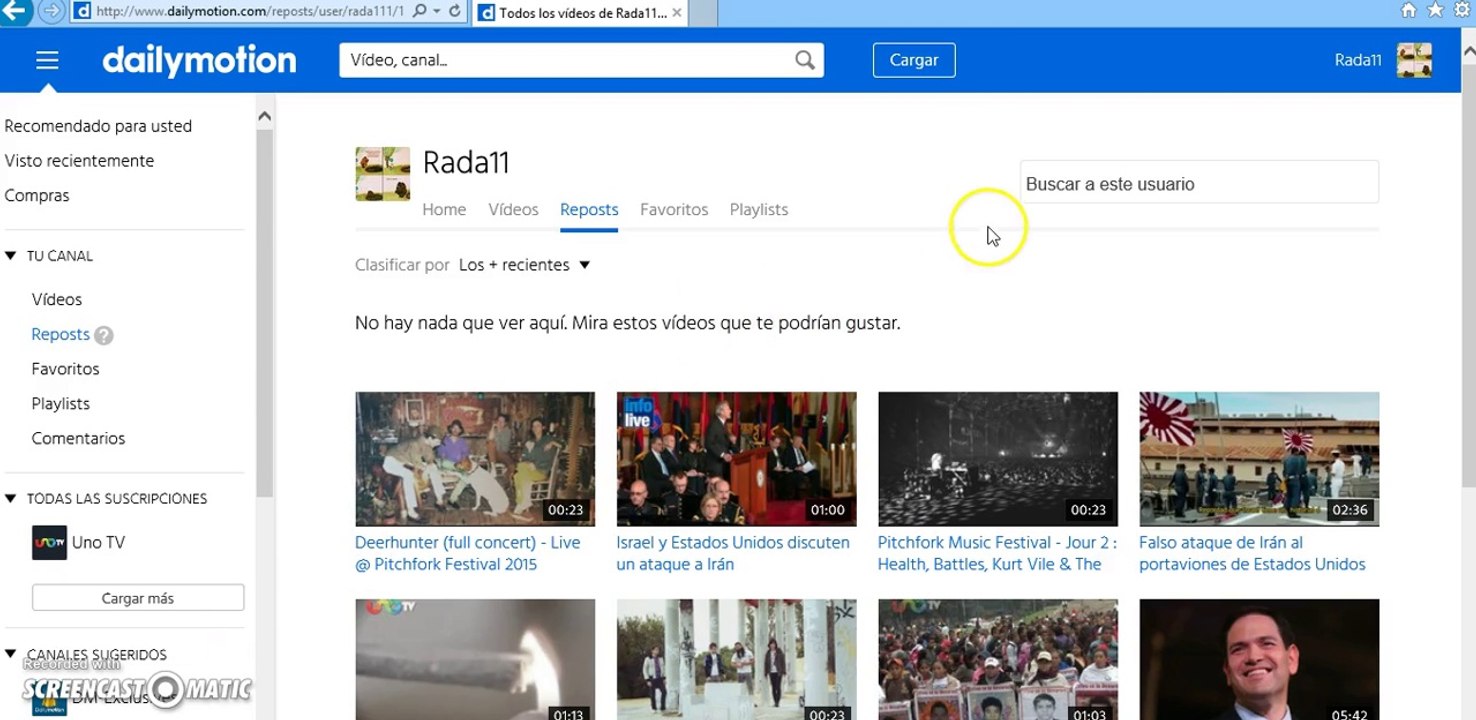Open the browser tools gear
Viewport: 1476px width, 720px height.
point(1462,11)
